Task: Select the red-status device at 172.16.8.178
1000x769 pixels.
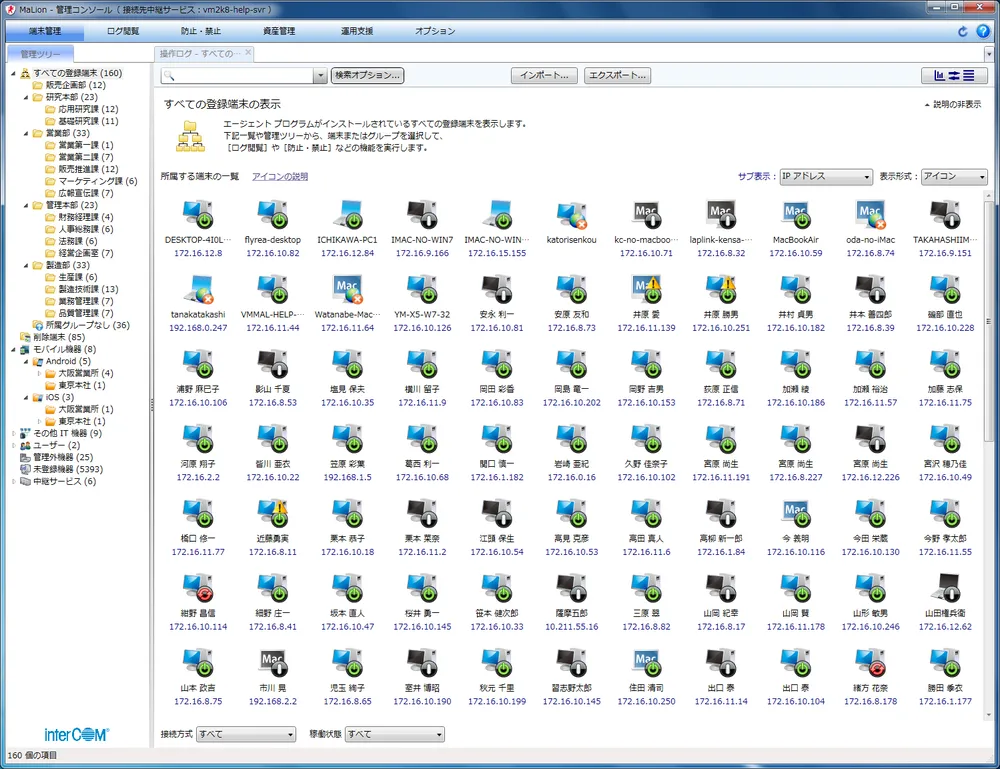Action: 871,663
